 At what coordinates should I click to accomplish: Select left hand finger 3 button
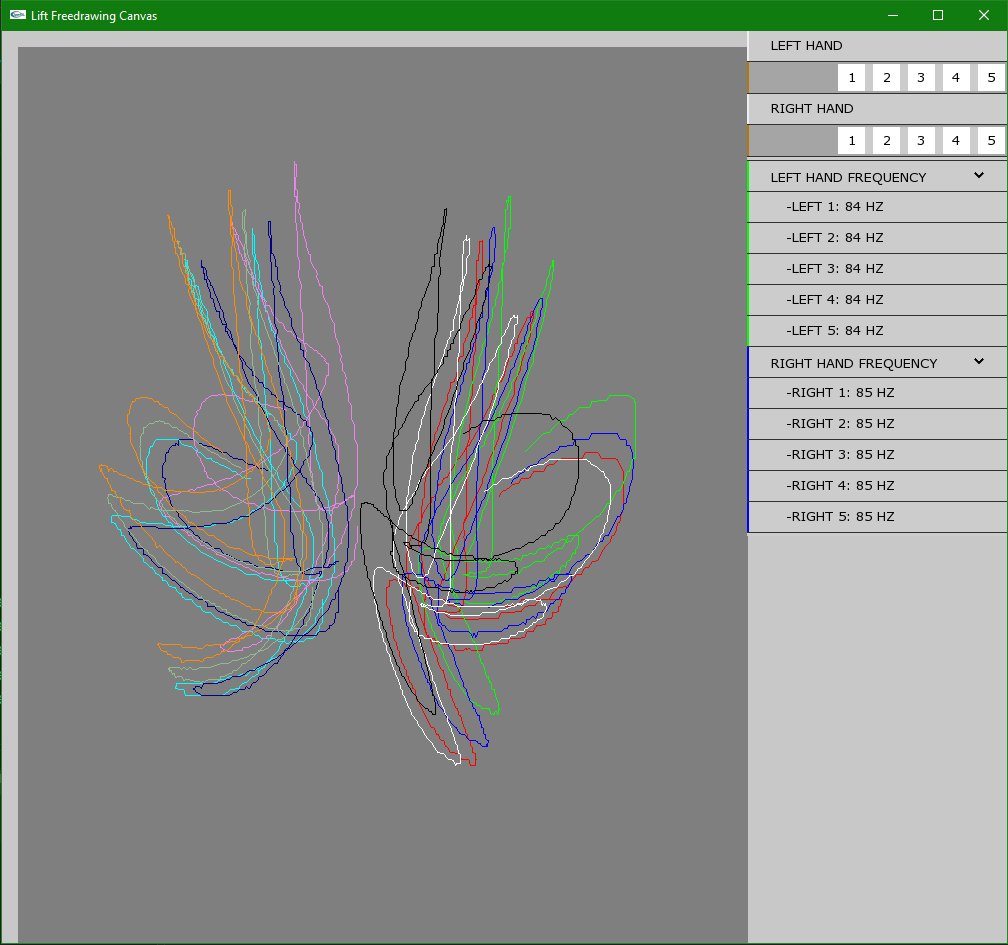coord(921,78)
